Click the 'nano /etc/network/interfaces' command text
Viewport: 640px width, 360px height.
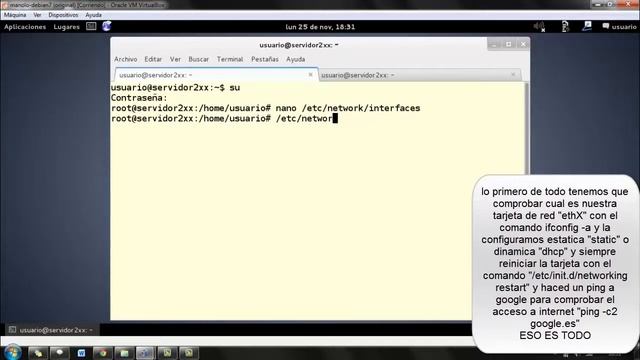coord(348,108)
